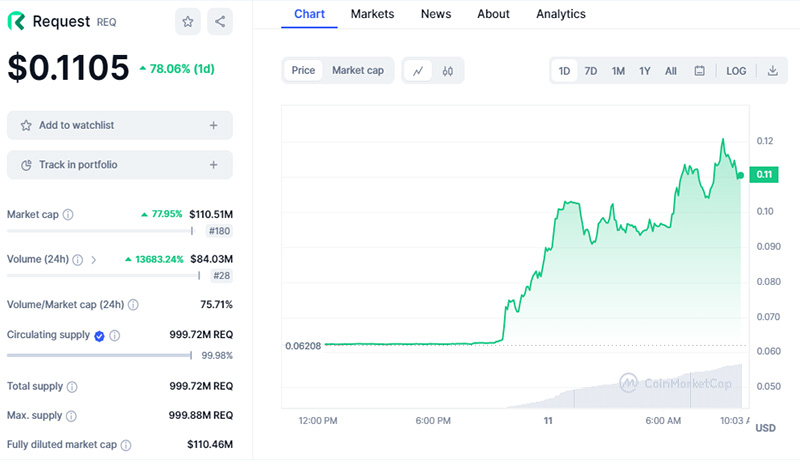Image resolution: width=800 pixels, height=460 pixels.
Task: Click the Volume rank progress bar
Action: [x=104, y=276]
